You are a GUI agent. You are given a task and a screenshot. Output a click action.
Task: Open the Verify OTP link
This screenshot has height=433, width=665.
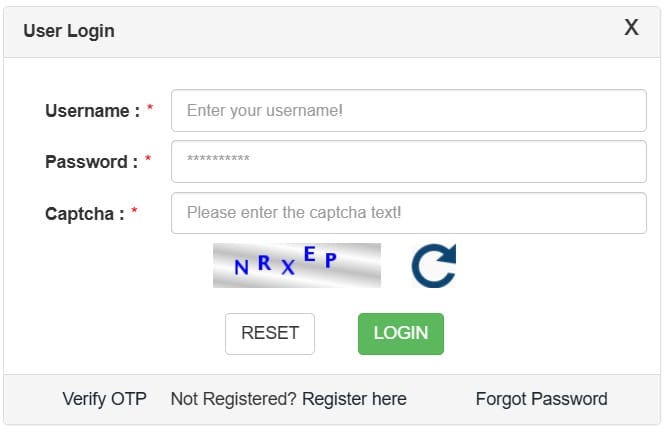click(x=104, y=399)
